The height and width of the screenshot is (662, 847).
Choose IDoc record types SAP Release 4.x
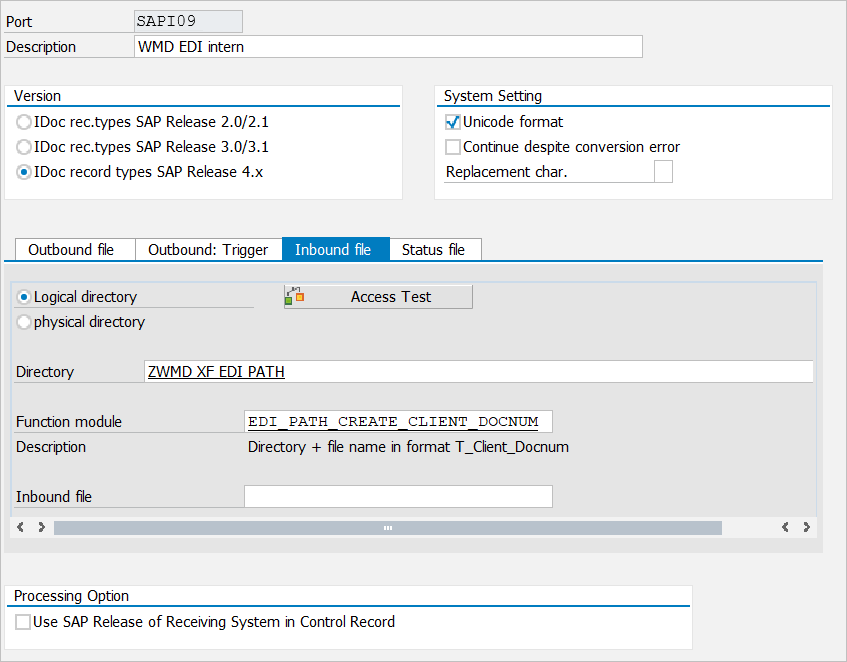coord(24,172)
